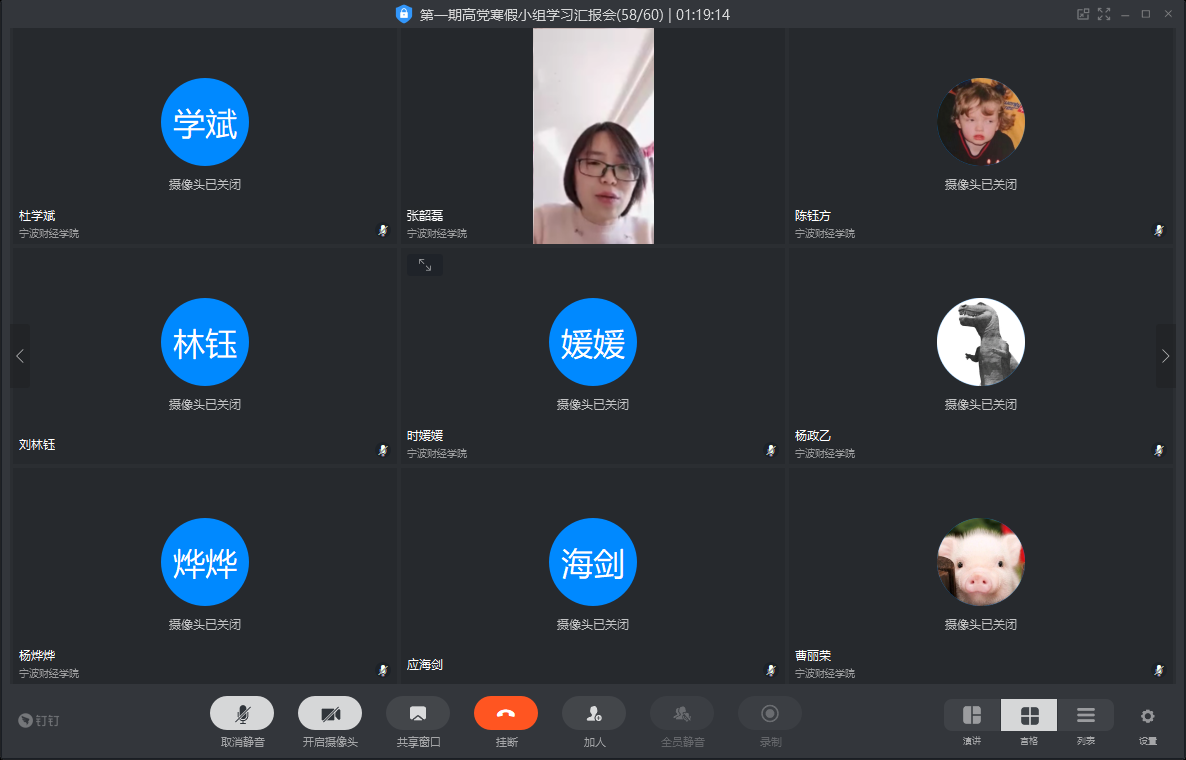Click the blue security shield icon
This screenshot has height=760, width=1186.
click(404, 14)
